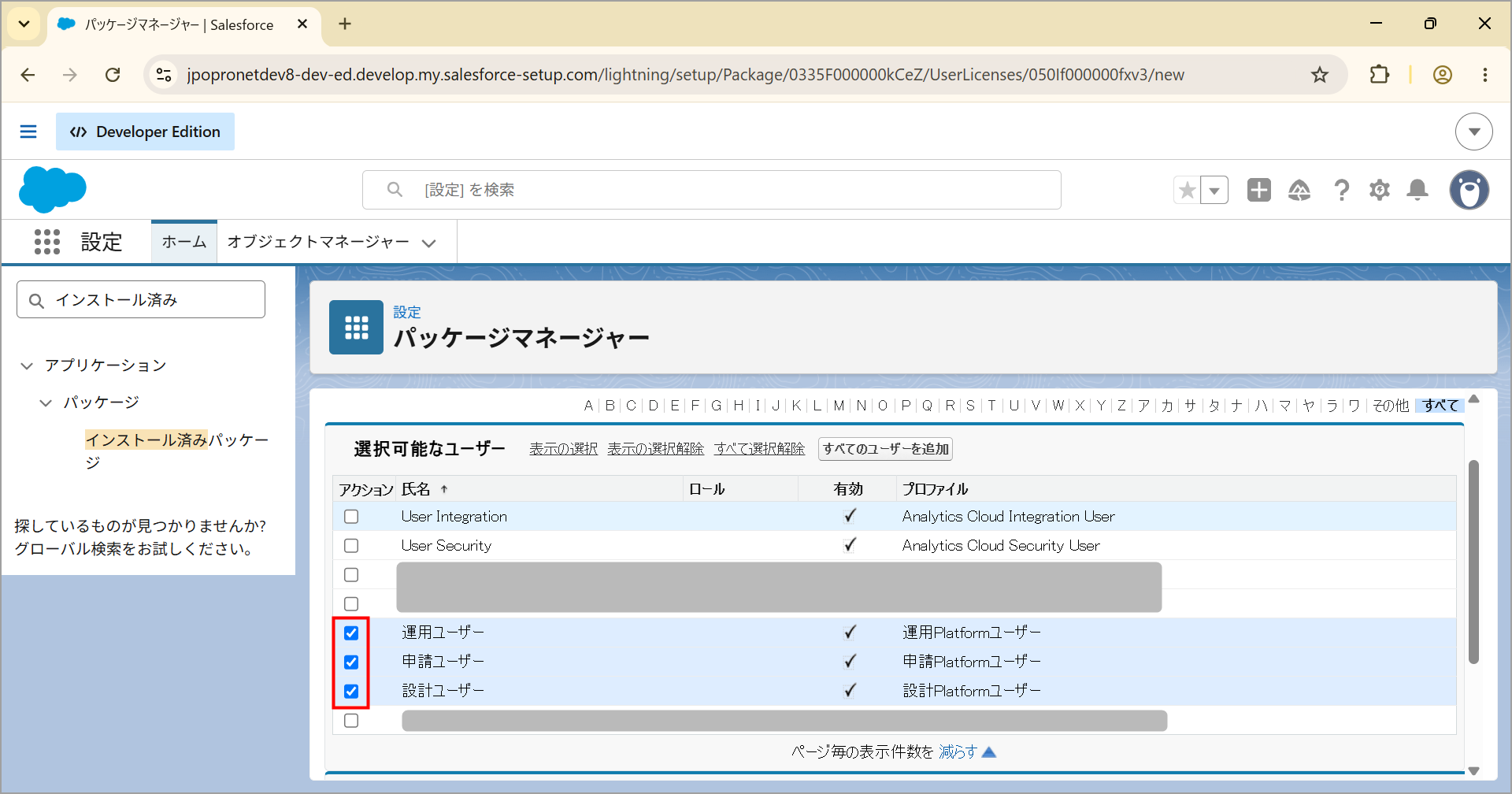The image size is (1512, 794).
Task: Open インストール済みパッケージ in sidebar
Action: coord(176,451)
